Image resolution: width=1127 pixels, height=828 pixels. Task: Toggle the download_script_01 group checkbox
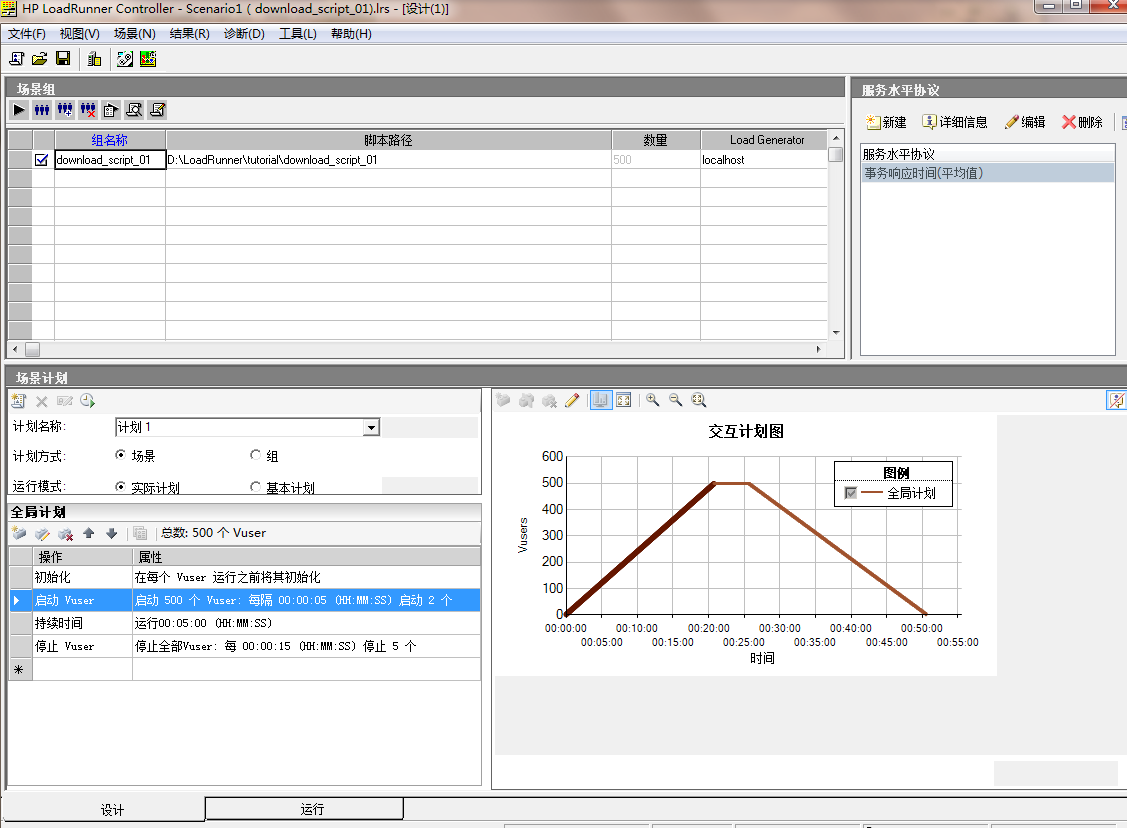pos(41,159)
